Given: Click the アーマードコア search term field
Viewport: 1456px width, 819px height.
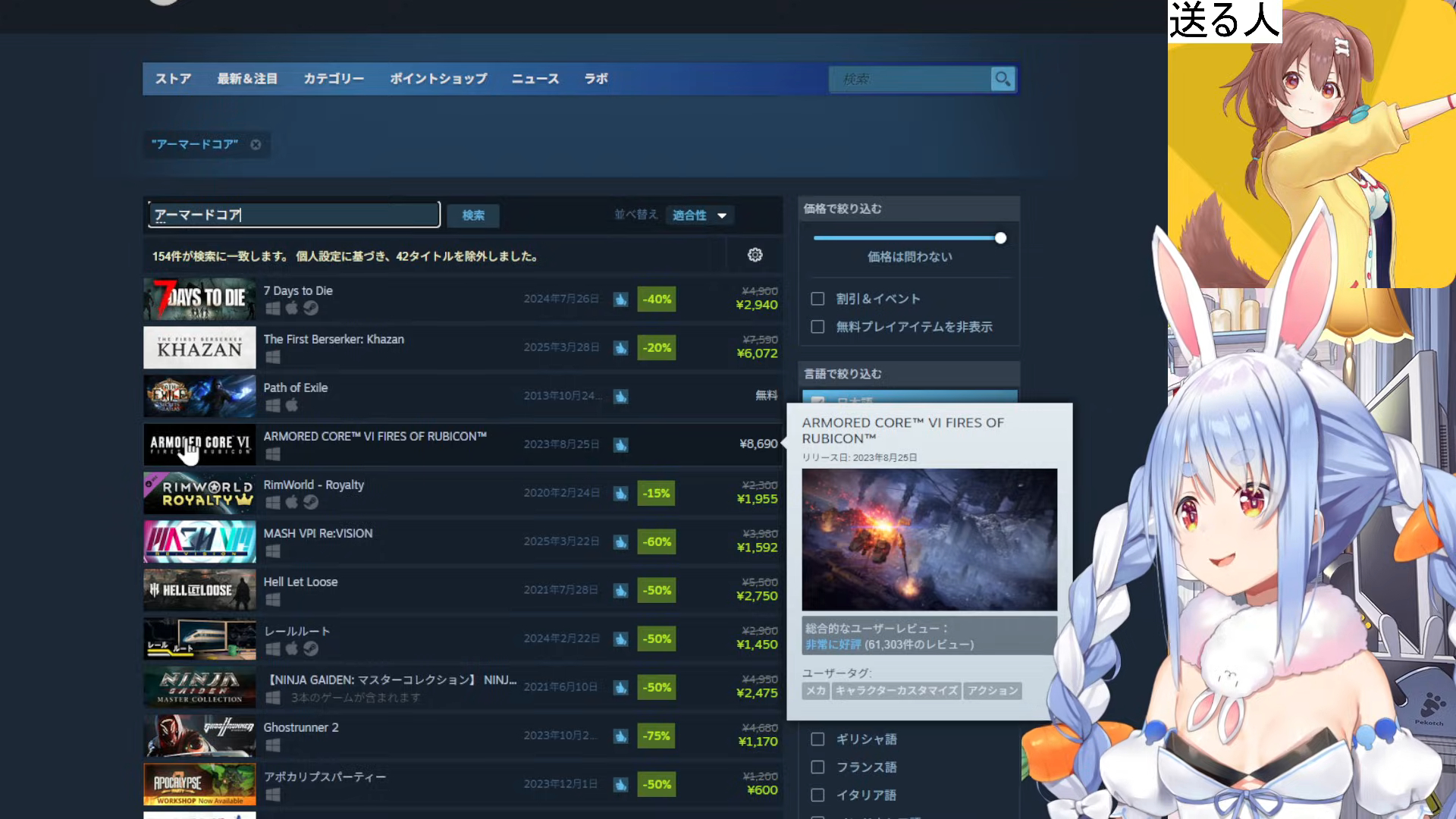Looking at the screenshot, I should [294, 215].
